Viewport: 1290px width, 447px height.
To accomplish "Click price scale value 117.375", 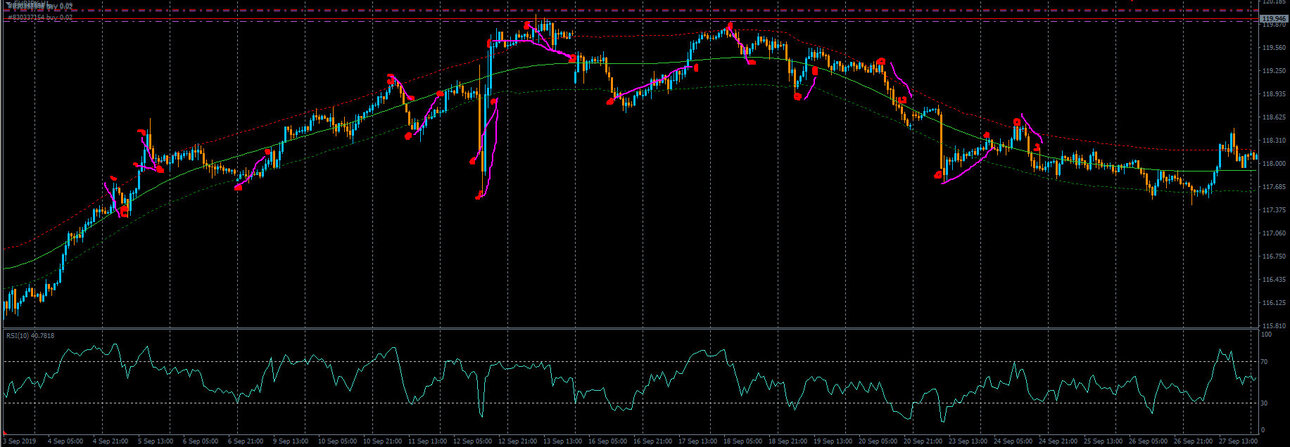I will click(x=1273, y=210).
